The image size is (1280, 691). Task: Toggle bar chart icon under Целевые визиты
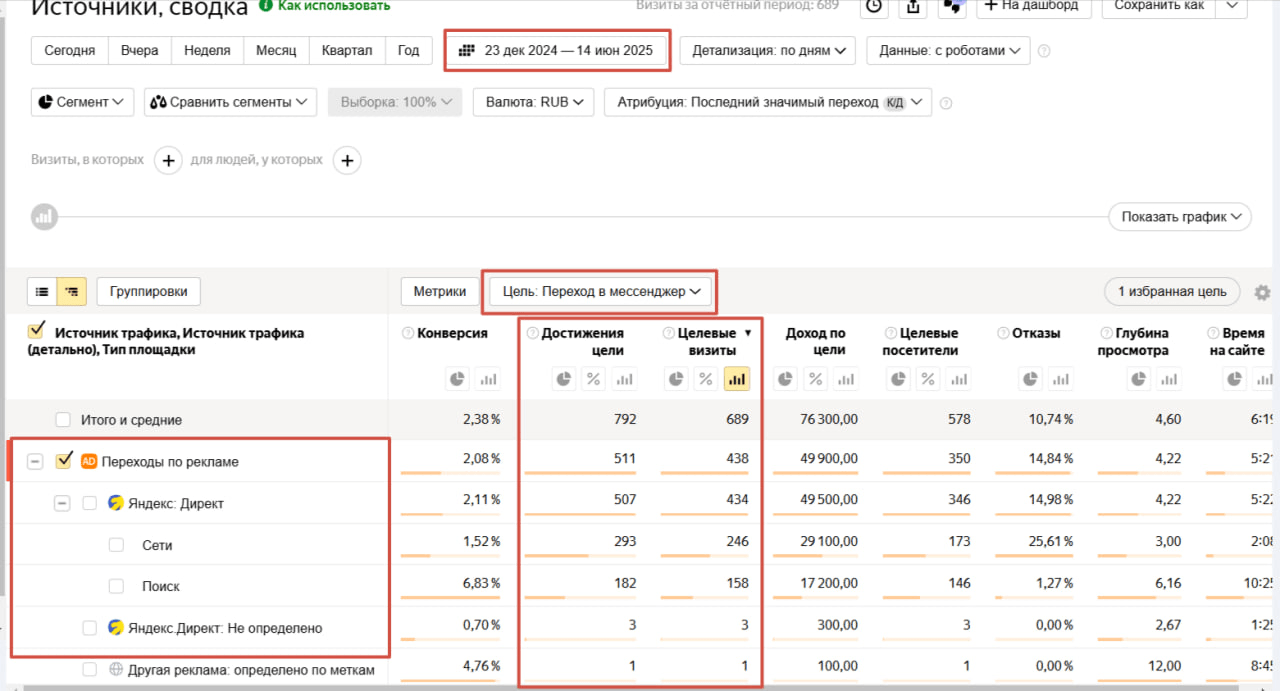(737, 379)
